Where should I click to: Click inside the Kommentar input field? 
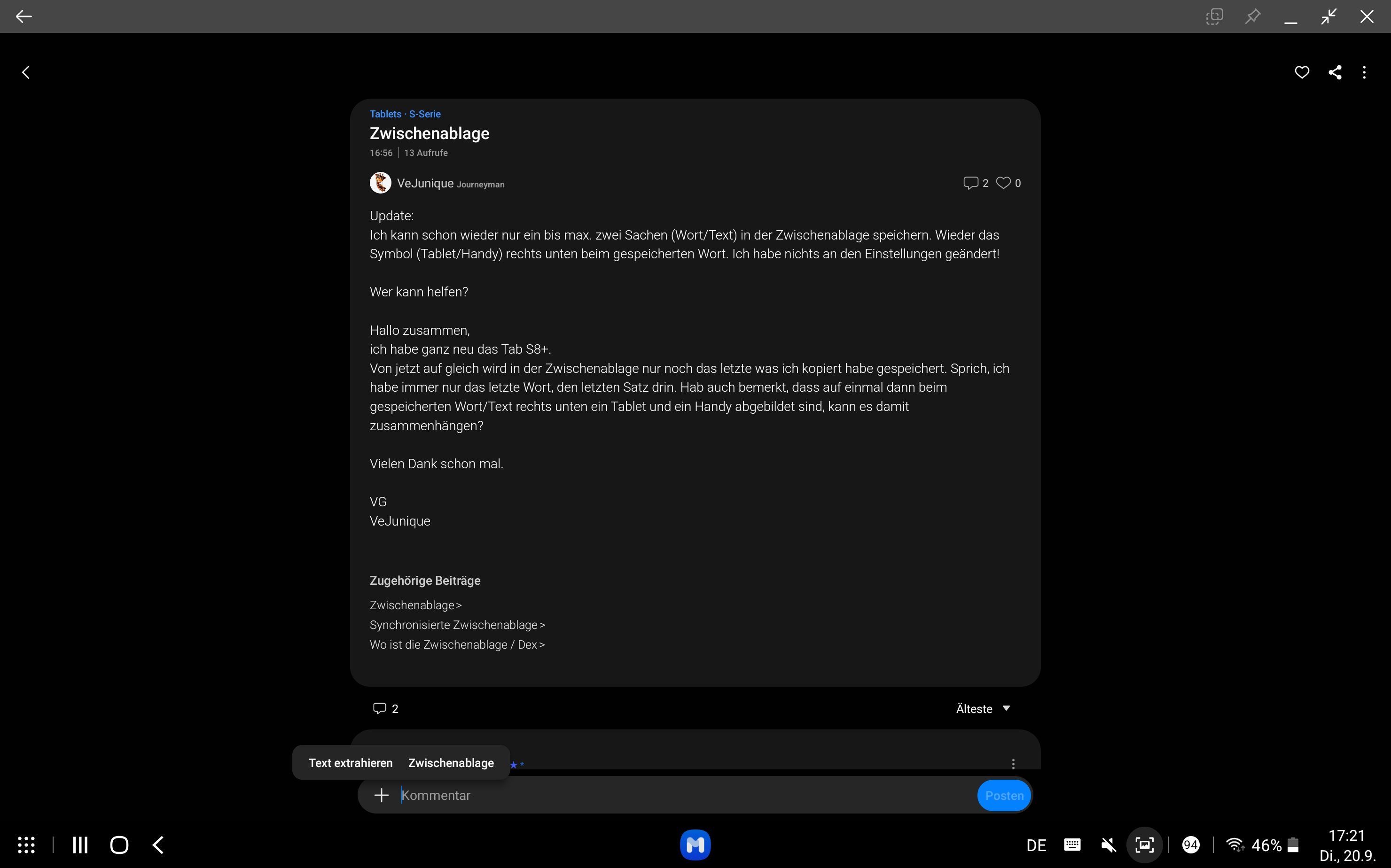(632, 795)
